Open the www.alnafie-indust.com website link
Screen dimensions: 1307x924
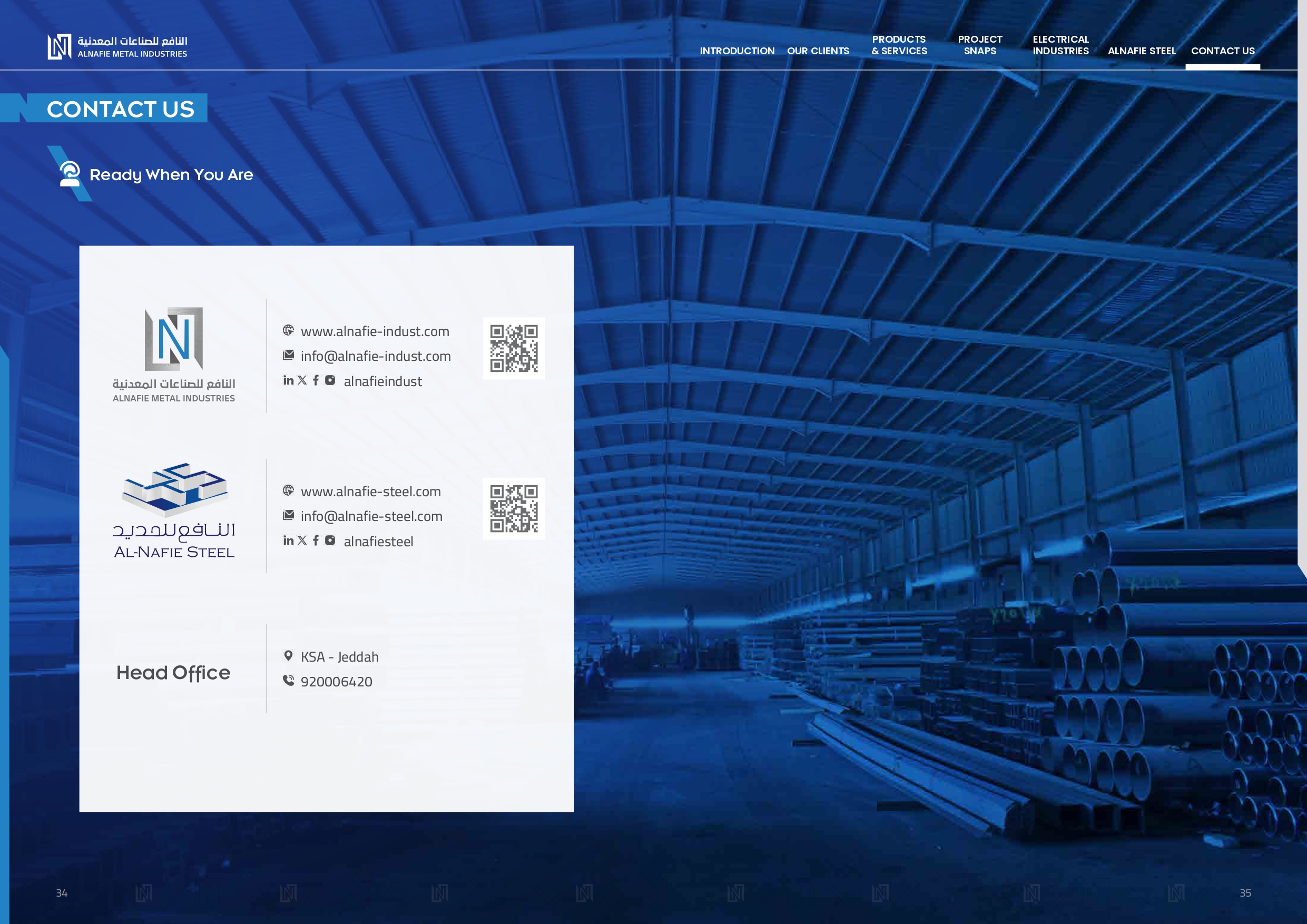(x=375, y=331)
